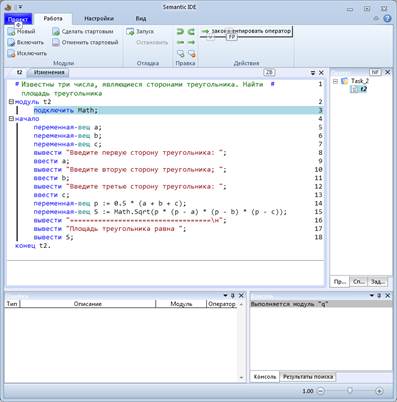
Task: Open the Результаты поиска tab
Action: [308, 377]
